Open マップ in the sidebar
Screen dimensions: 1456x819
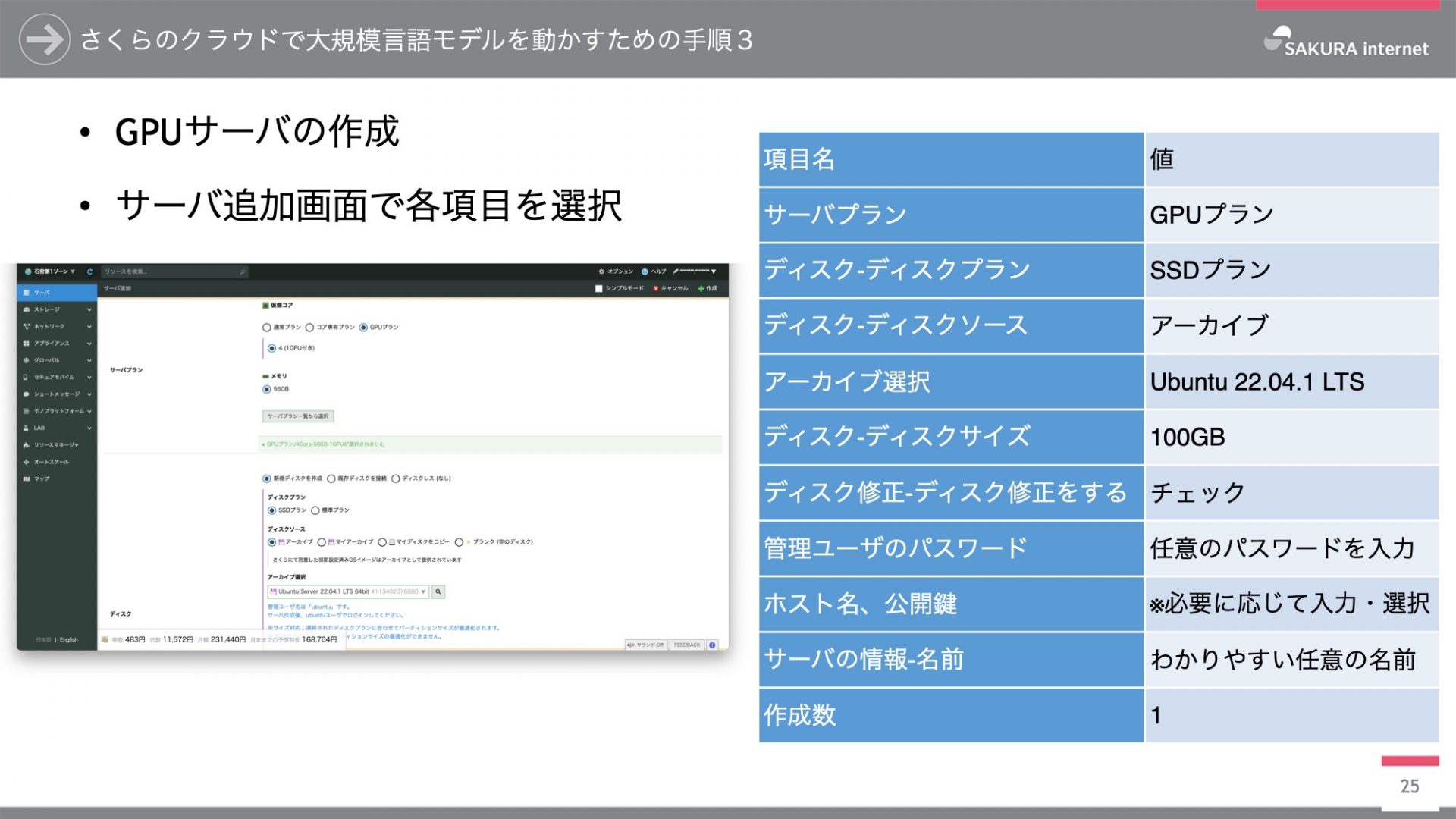tap(41, 479)
